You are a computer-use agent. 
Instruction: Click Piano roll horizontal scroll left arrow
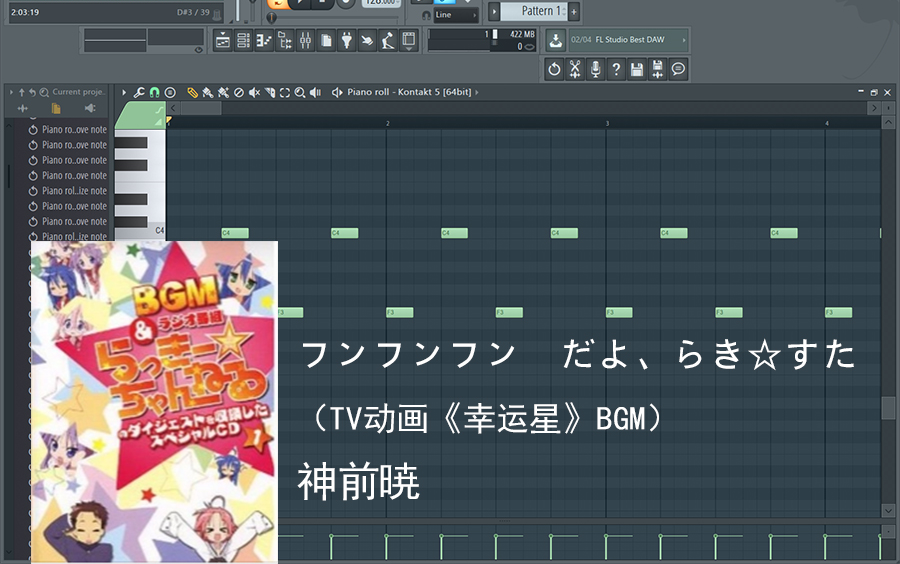pos(173,107)
